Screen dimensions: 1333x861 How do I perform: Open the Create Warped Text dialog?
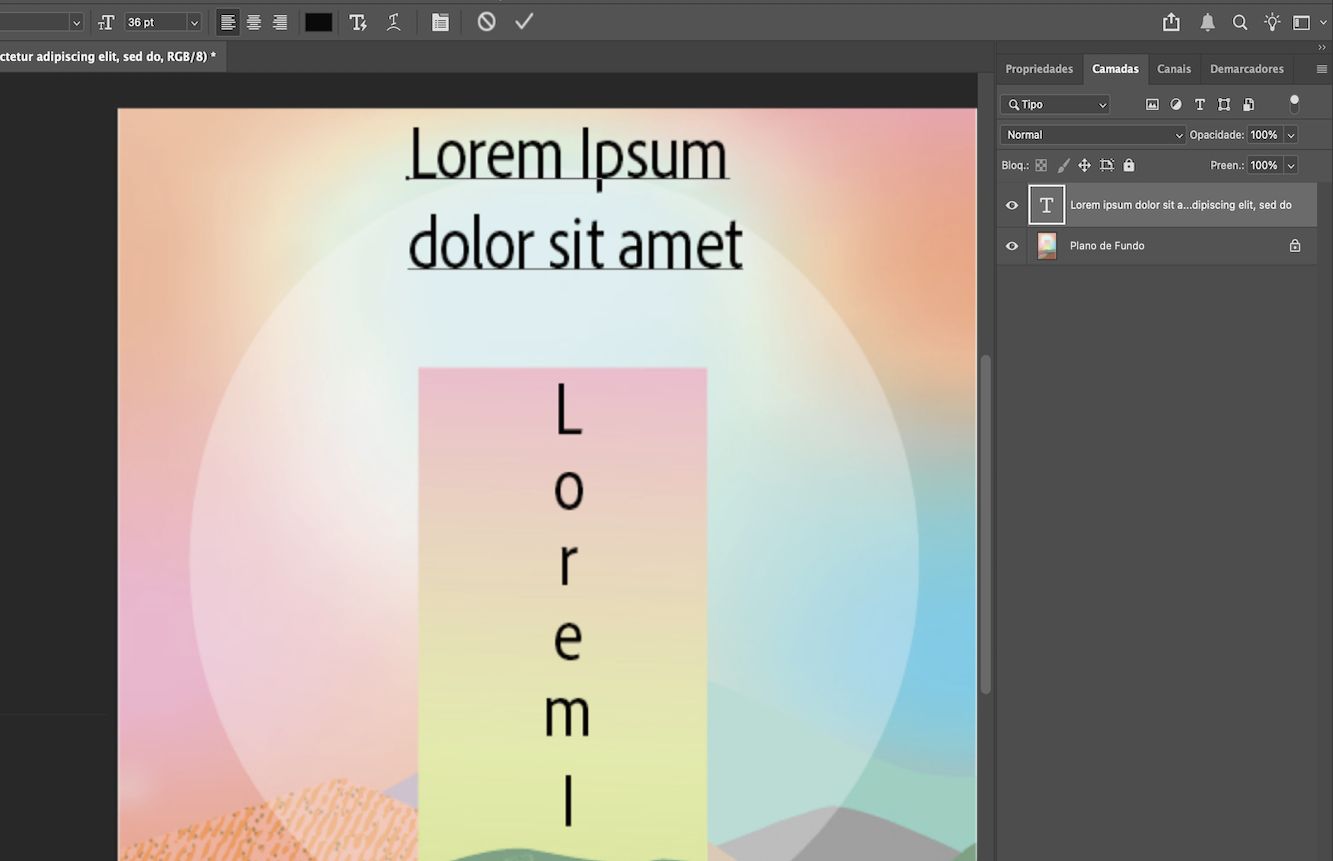pos(393,21)
